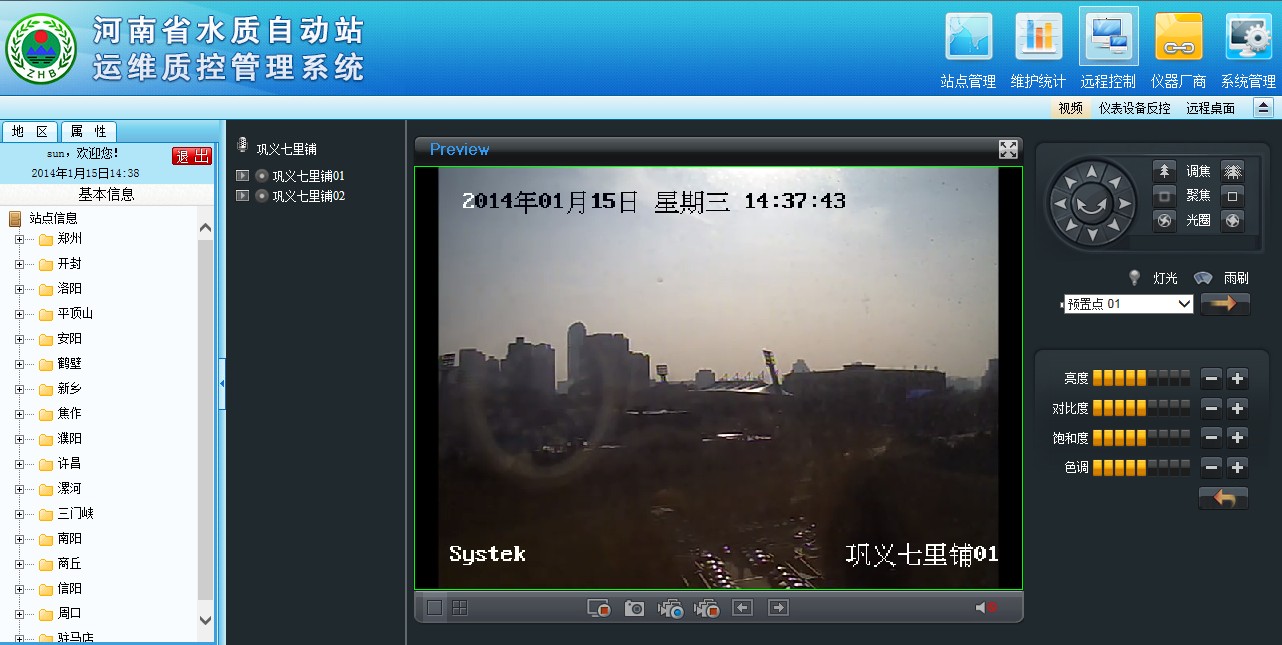
Task: Expand the 安阳 tree node
Action: click(x=19, y=339)
